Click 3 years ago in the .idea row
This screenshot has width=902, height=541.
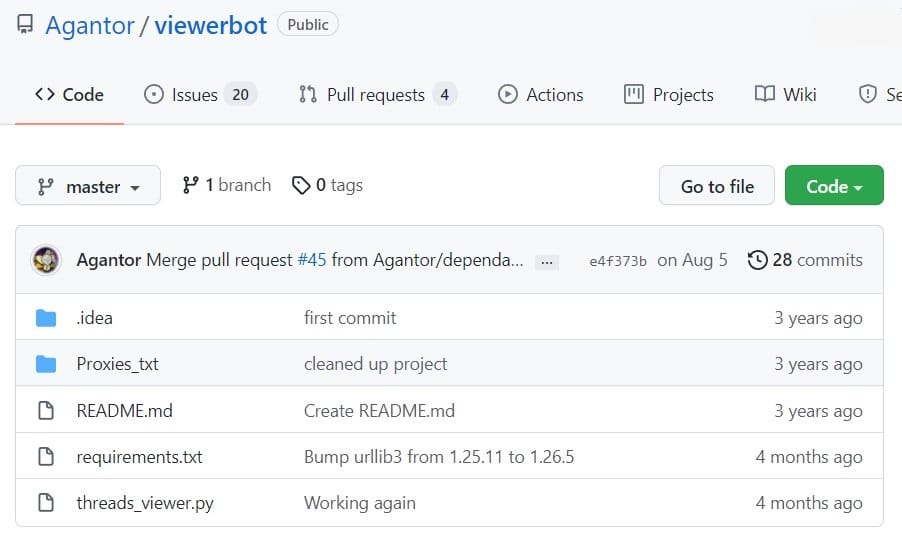(x=818, y=318)
